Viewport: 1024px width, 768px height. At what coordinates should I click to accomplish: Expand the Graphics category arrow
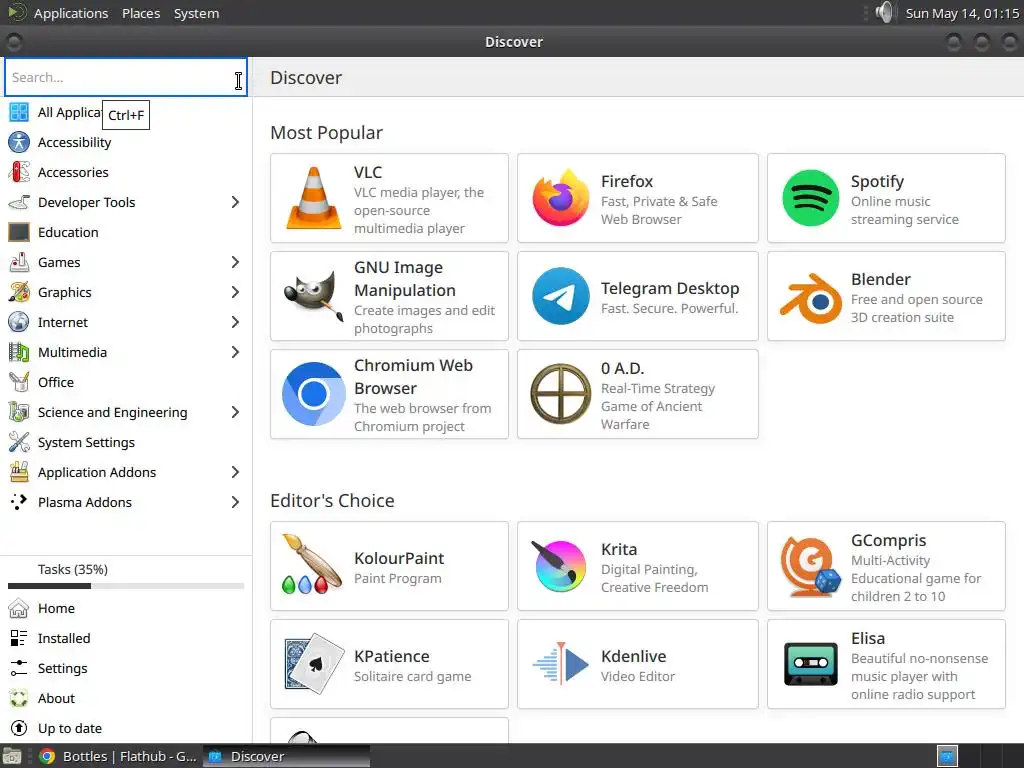(235, 293)
